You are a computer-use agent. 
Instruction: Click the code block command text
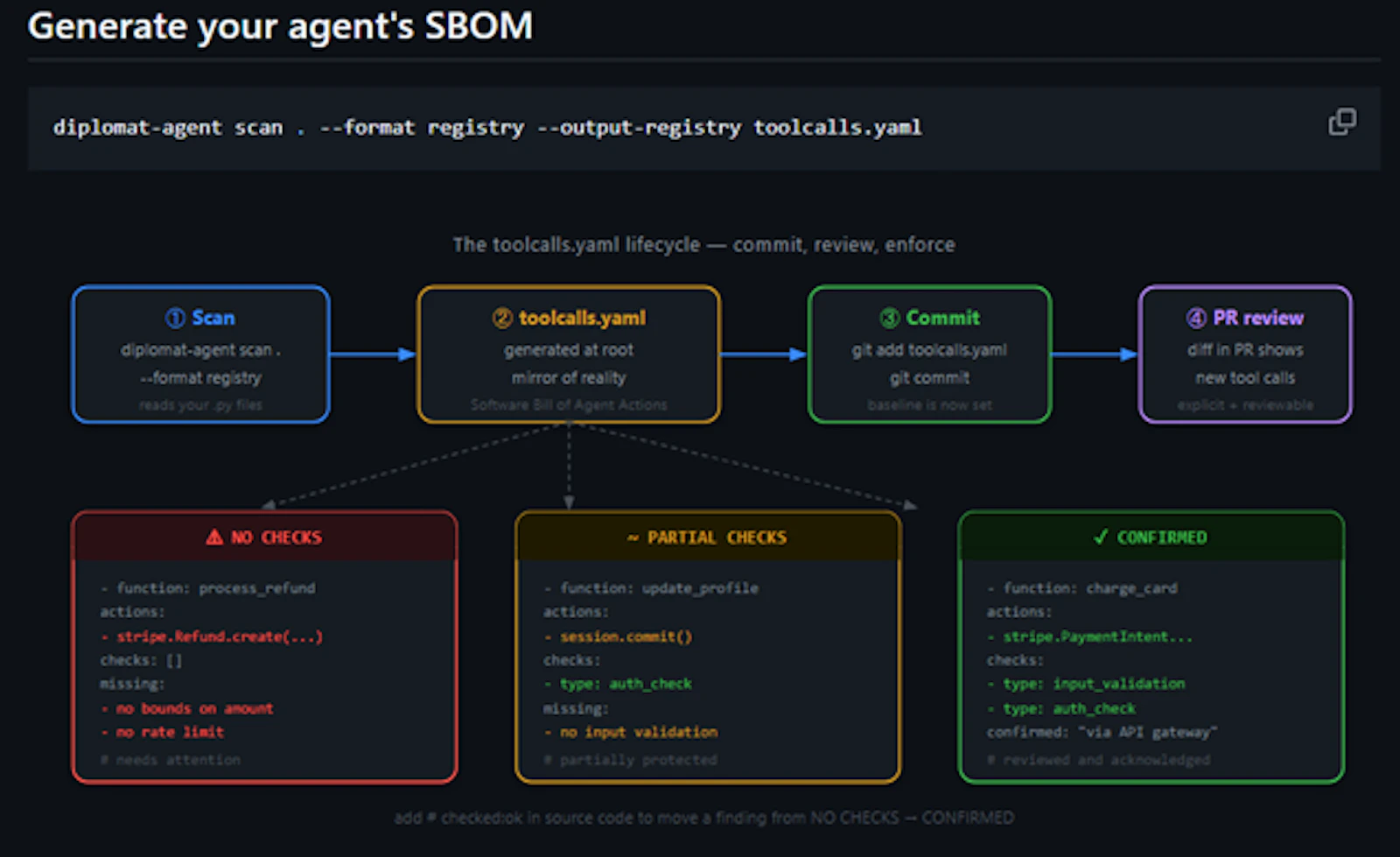(x=487, y=128)
